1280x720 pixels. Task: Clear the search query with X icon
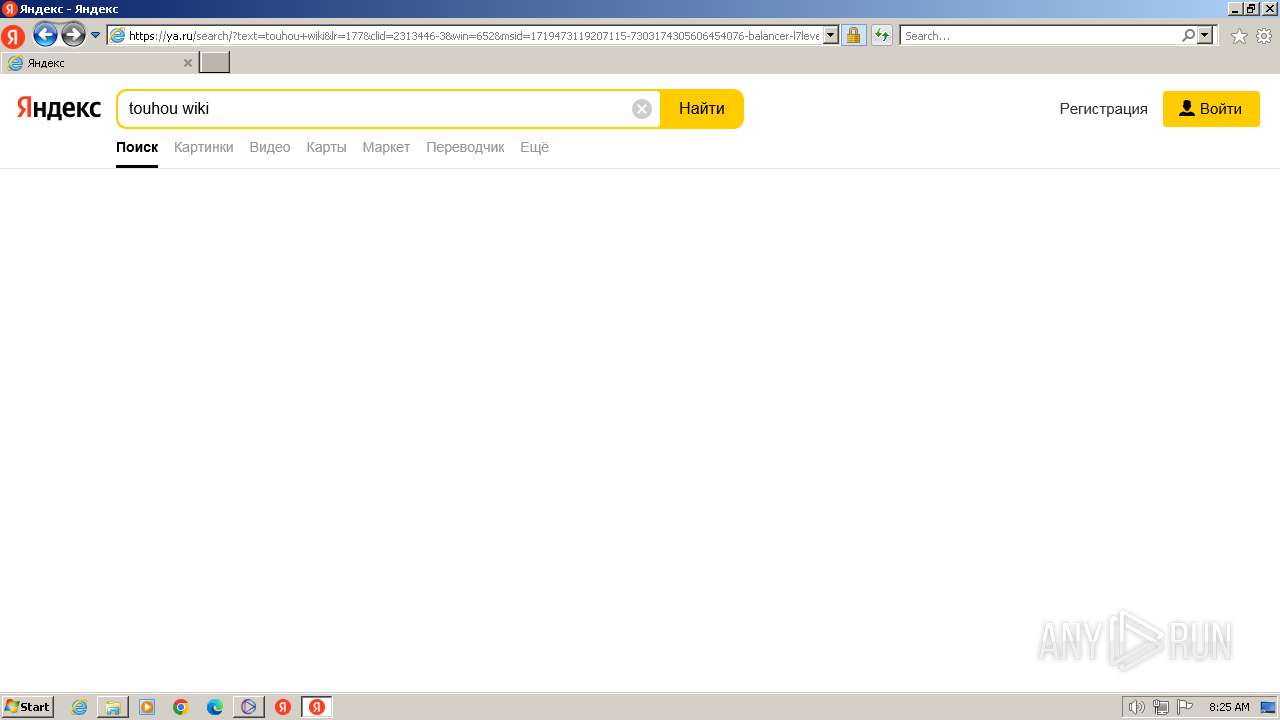coord(642,109)
